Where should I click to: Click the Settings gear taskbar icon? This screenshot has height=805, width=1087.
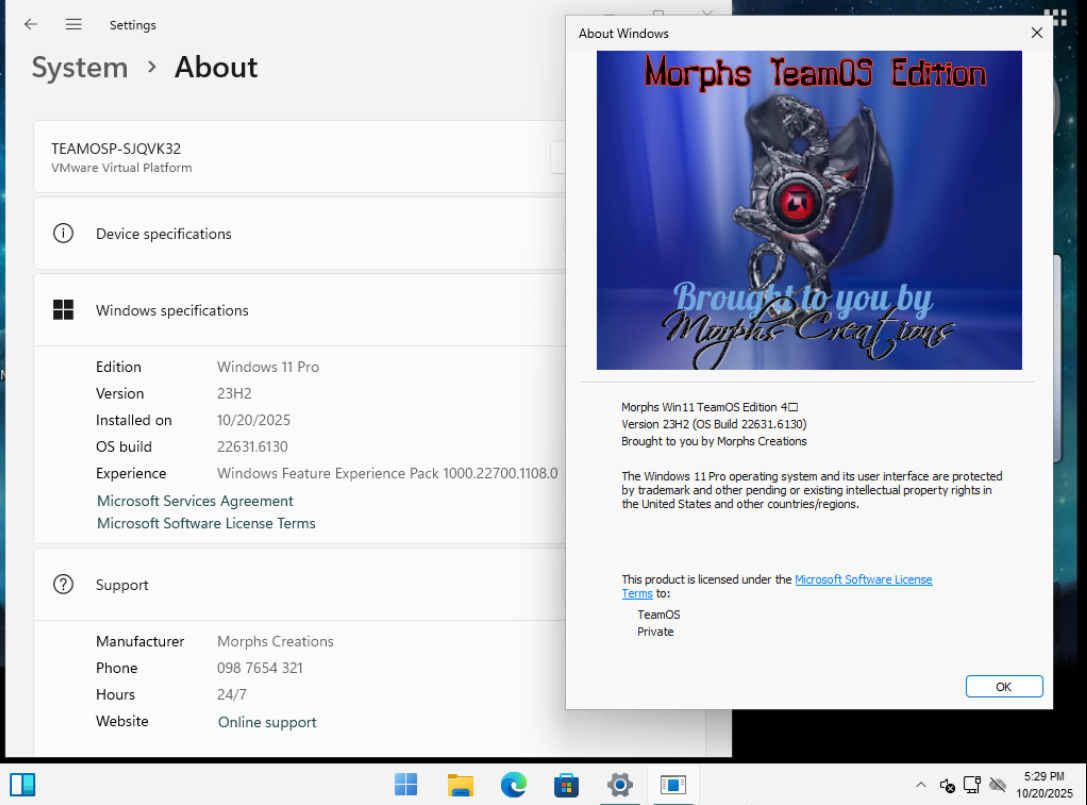(620, 785)
